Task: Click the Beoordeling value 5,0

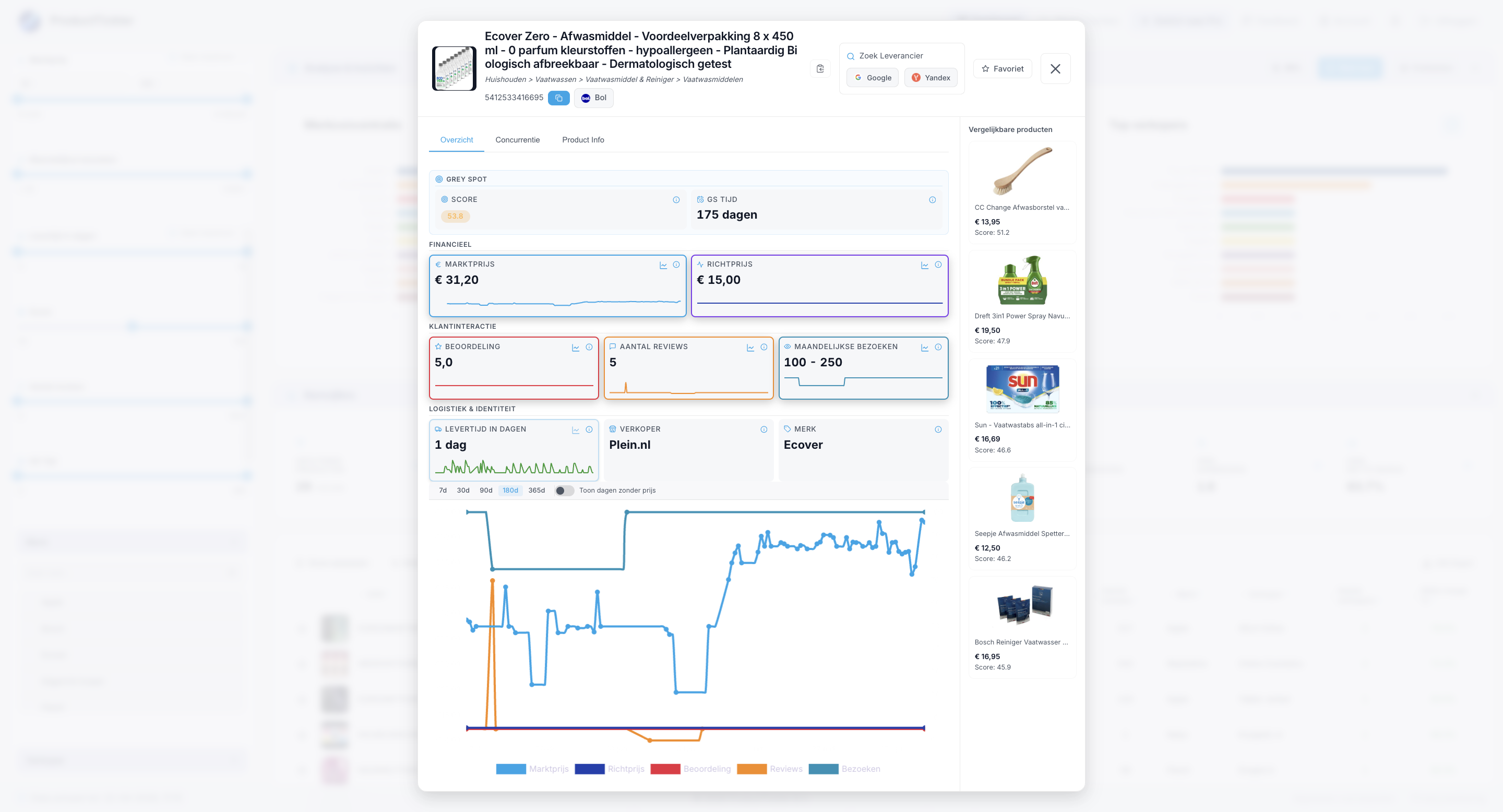Action: coord(444,362)
